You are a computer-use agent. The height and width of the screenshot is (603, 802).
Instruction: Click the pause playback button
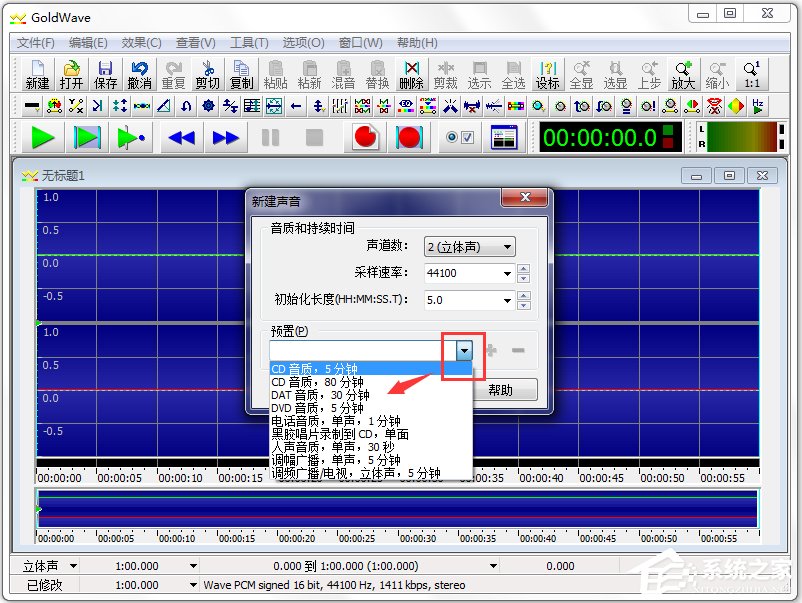pos(270,138)
